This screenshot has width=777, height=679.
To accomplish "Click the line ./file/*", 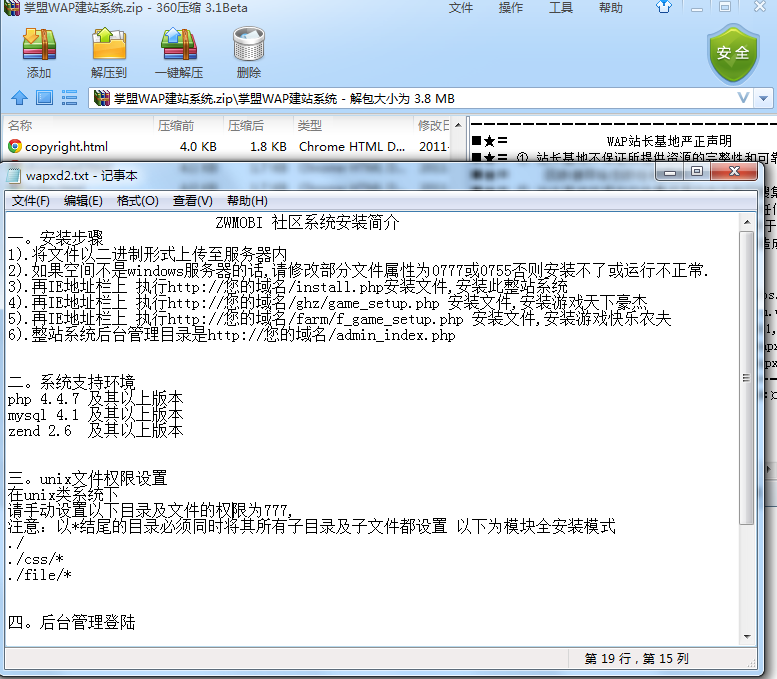I will 40,575.
